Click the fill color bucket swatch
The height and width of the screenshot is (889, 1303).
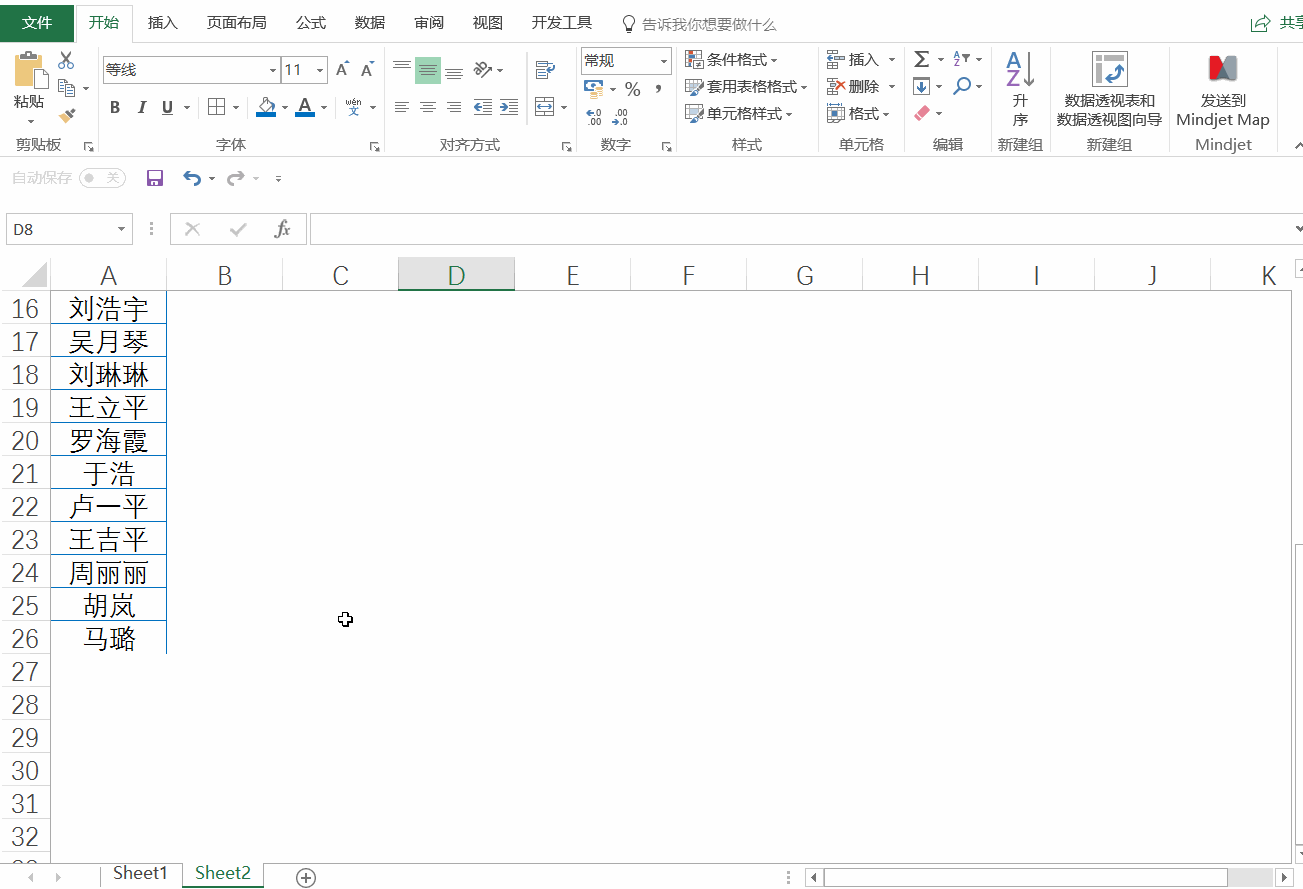point(266,107)
